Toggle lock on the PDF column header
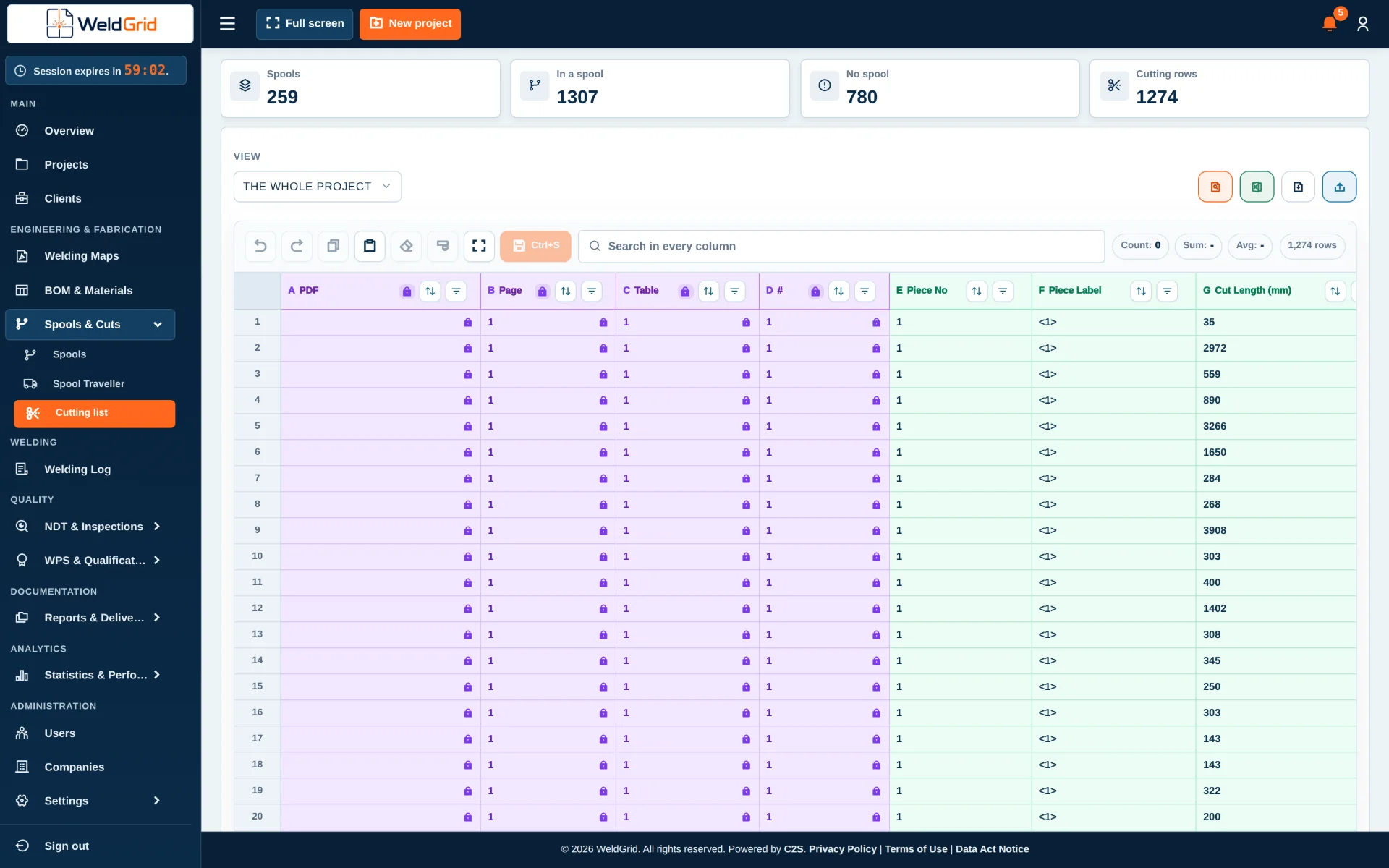This screenshot has width=1389, height=868. point(407,291)
